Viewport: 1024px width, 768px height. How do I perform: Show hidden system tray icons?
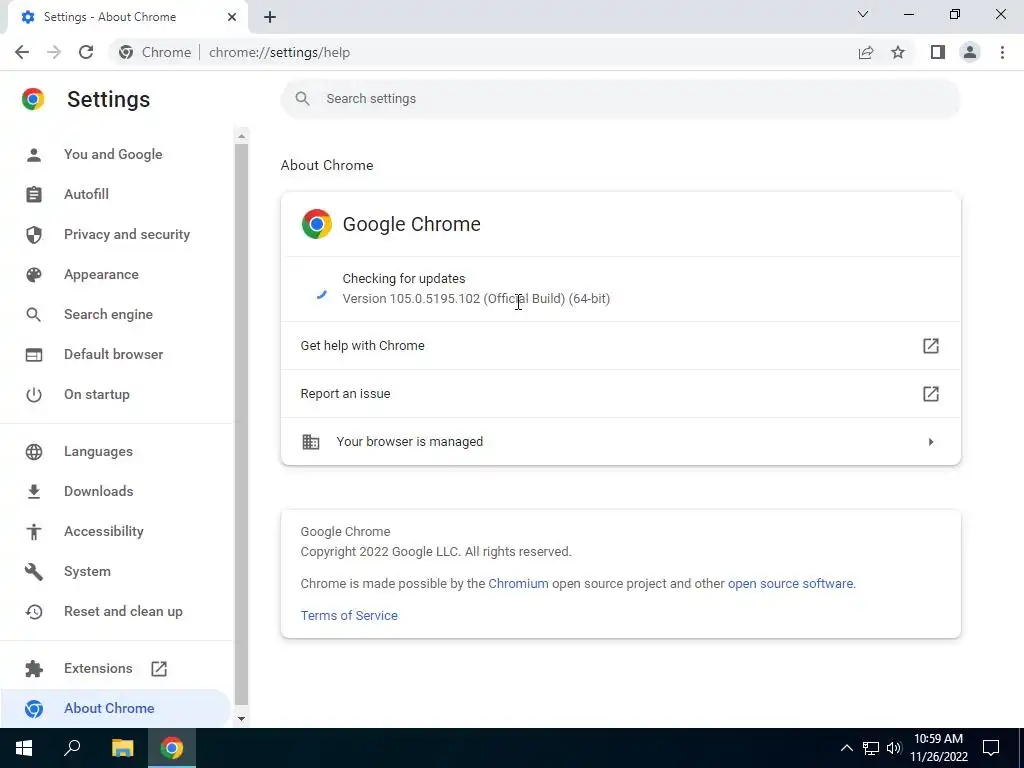(846, 748)
